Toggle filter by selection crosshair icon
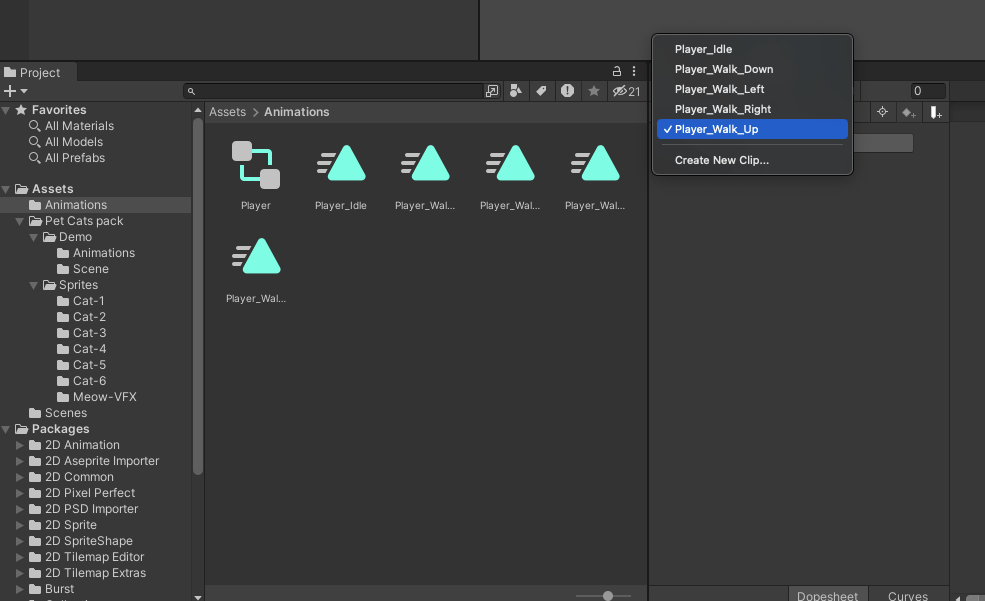Viewport: 985px width, 601px height. click(x=882, y=113)
